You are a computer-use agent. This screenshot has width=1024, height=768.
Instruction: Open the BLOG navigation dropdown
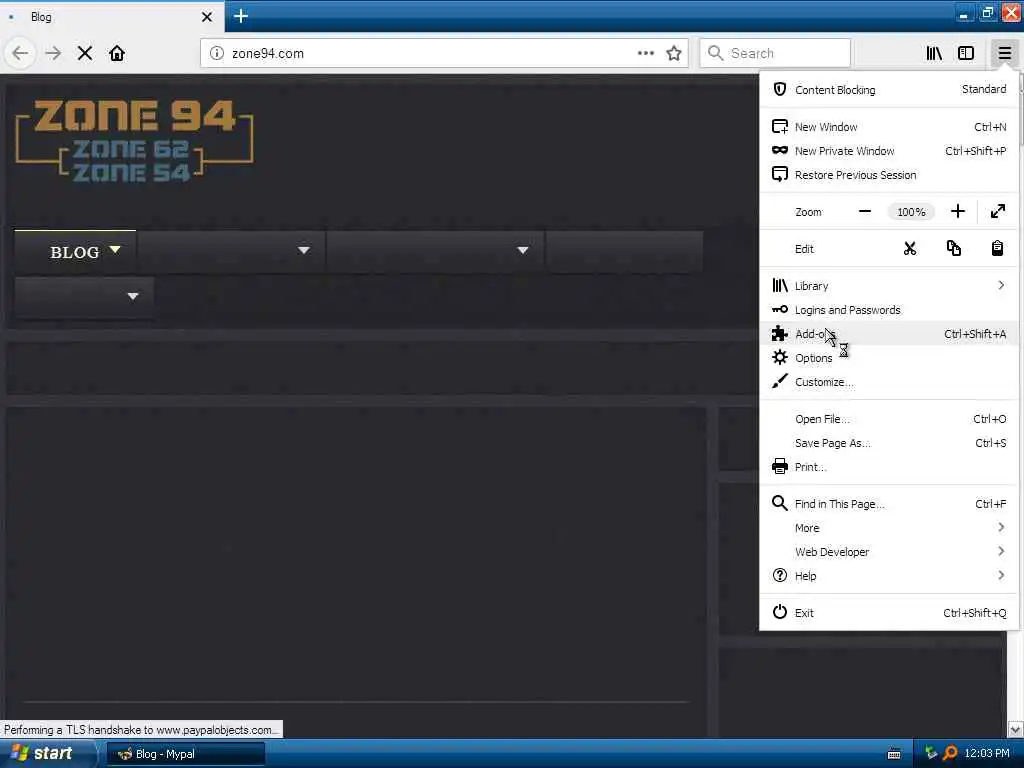pyautogui.click(x=75, y=251)
